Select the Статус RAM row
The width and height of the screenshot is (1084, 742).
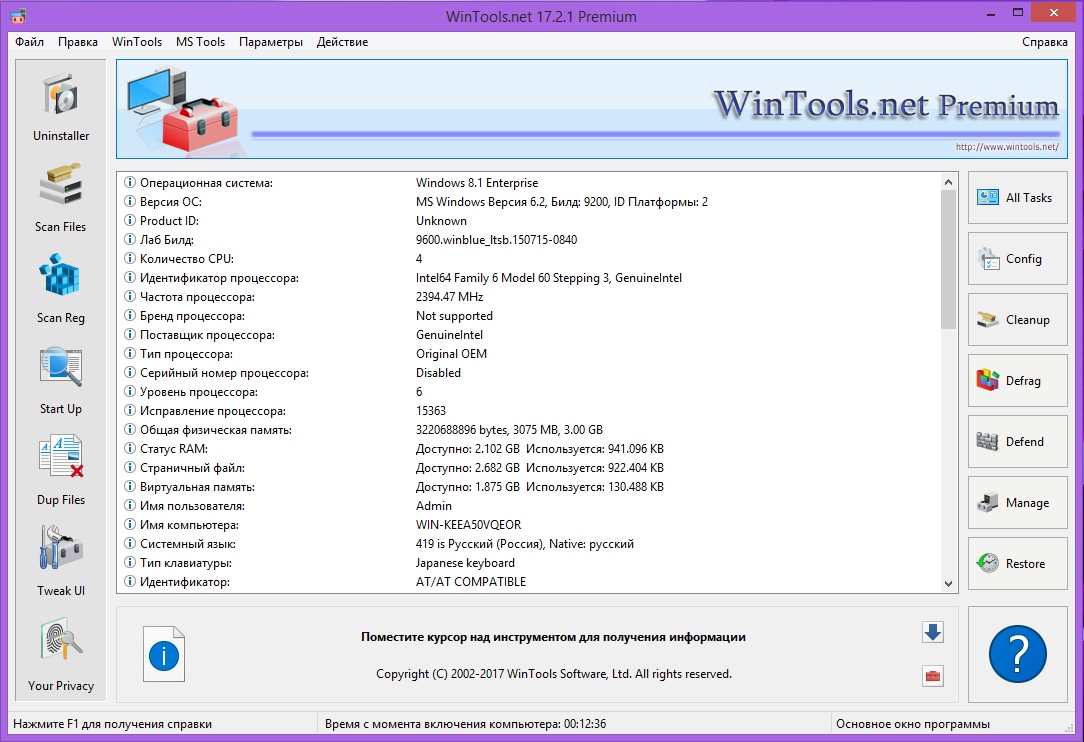pos(529,449)
